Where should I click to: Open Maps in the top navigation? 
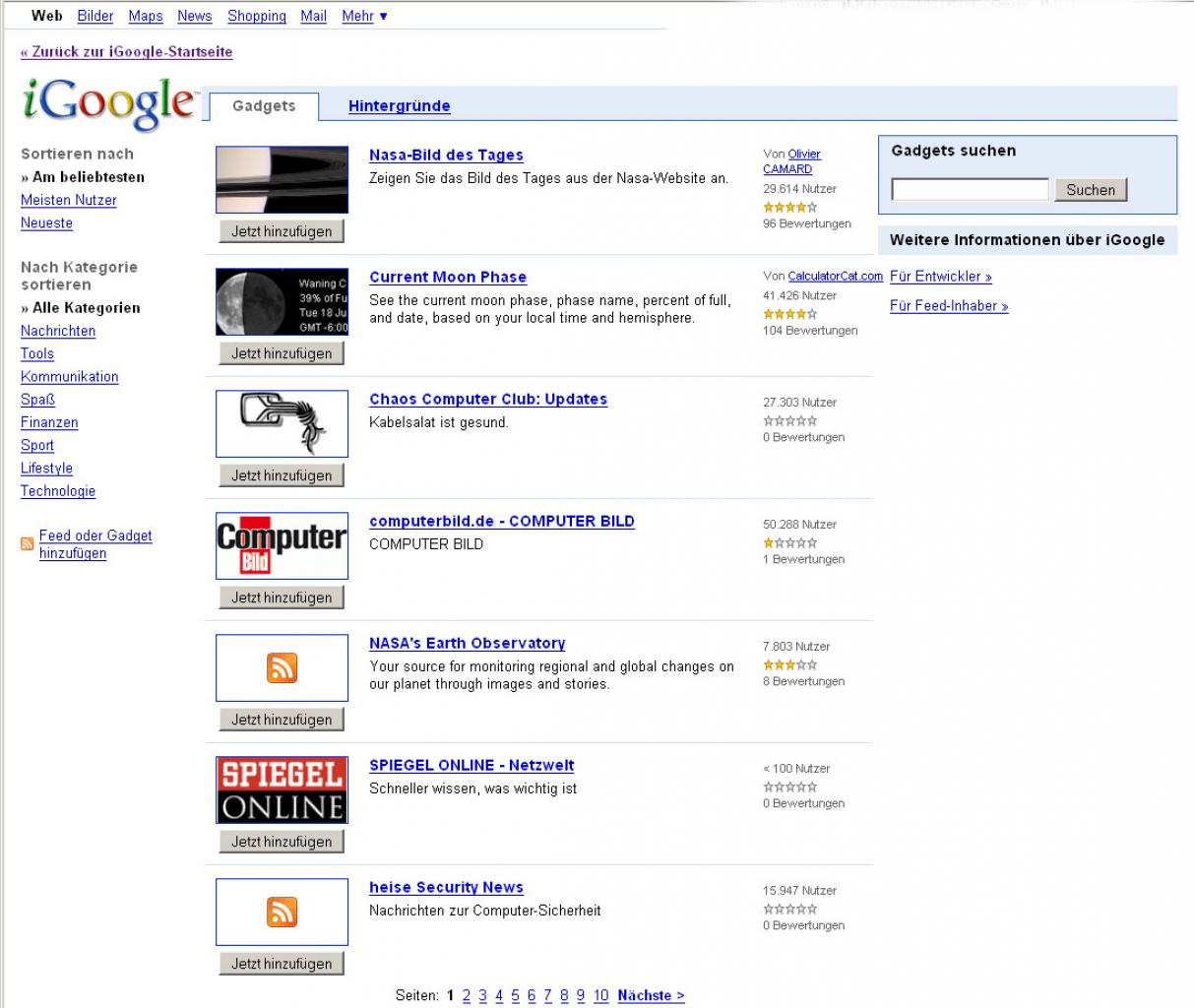point(146,16)
